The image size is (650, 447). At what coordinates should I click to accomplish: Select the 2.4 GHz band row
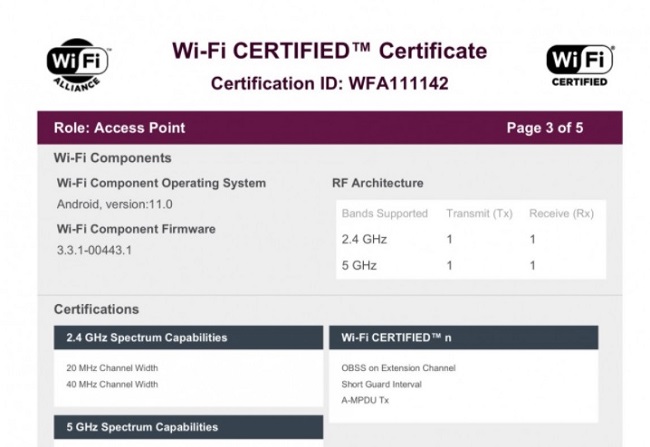coord(471,239)
